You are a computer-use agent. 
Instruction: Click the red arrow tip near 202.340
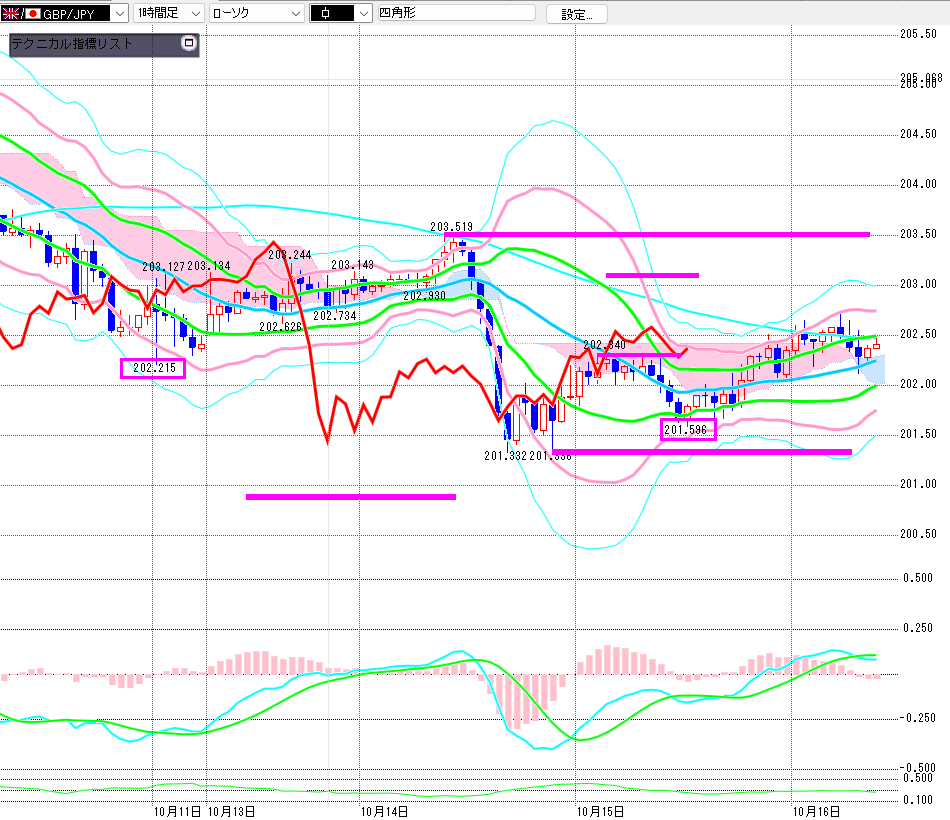pos(685,349)
